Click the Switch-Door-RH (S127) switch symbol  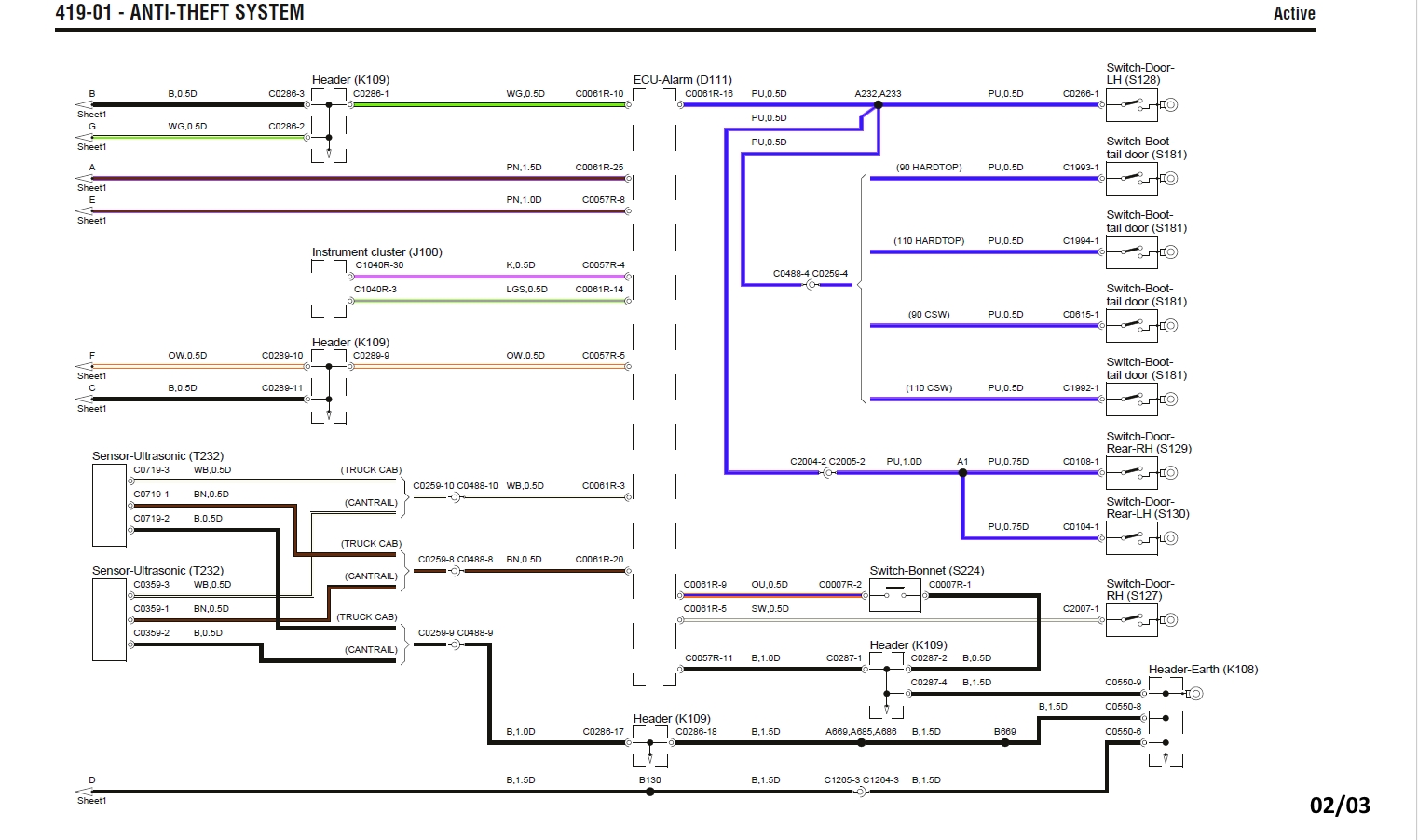(x=1131, y=620)
